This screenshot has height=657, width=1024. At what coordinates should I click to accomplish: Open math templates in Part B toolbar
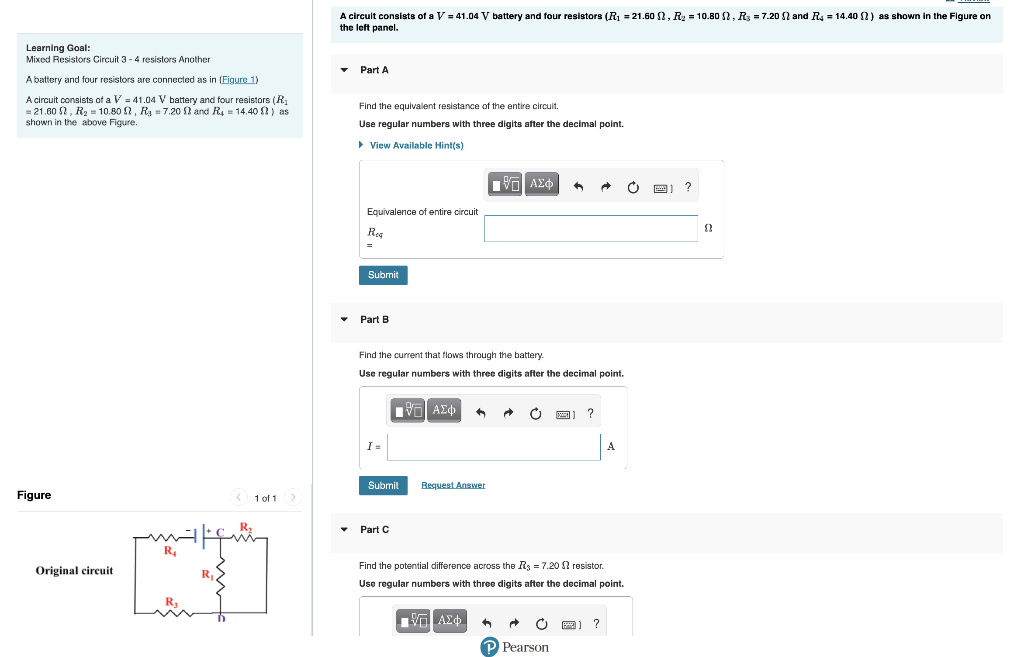coord(408,410)
